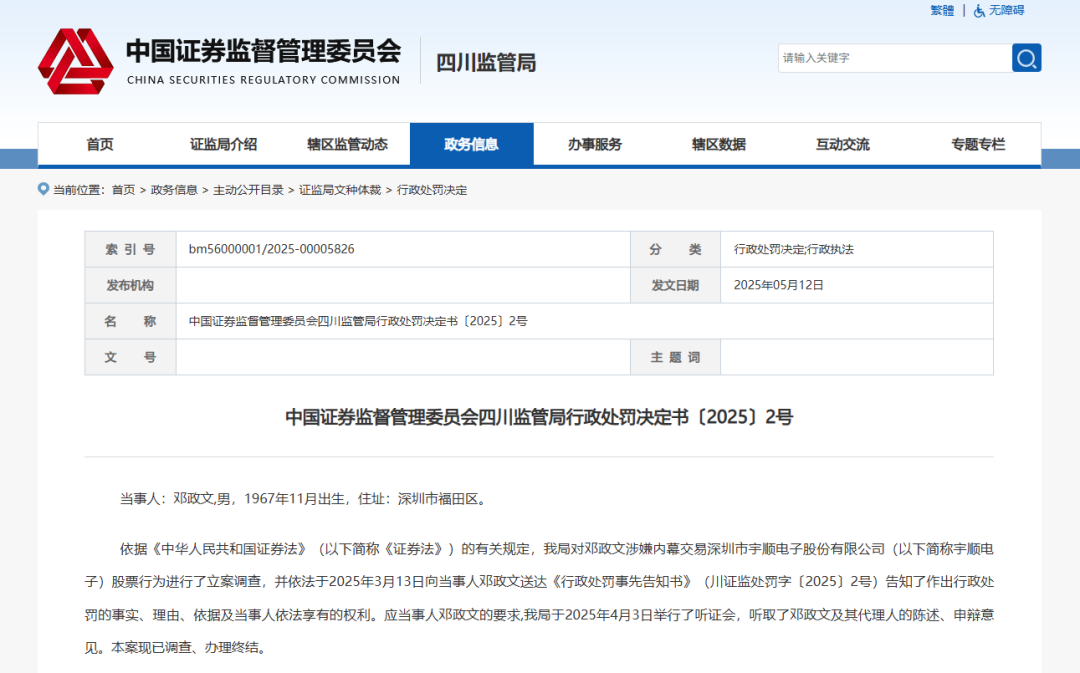Click the location pin icon in breadcrumb
Screen dimensions: 1080x673
point(43,189)
